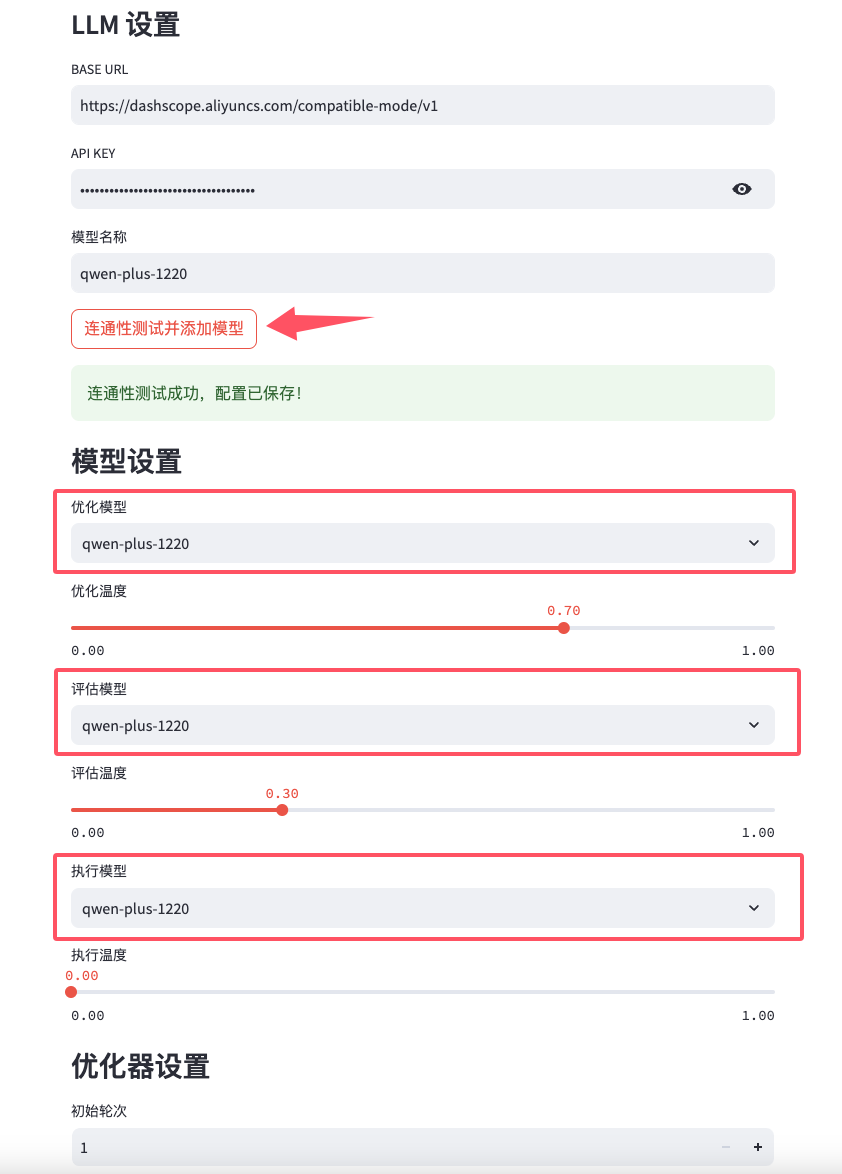Focus the API KEY password field
This screenshot has width=842, height=1174.
click(397, 189)
